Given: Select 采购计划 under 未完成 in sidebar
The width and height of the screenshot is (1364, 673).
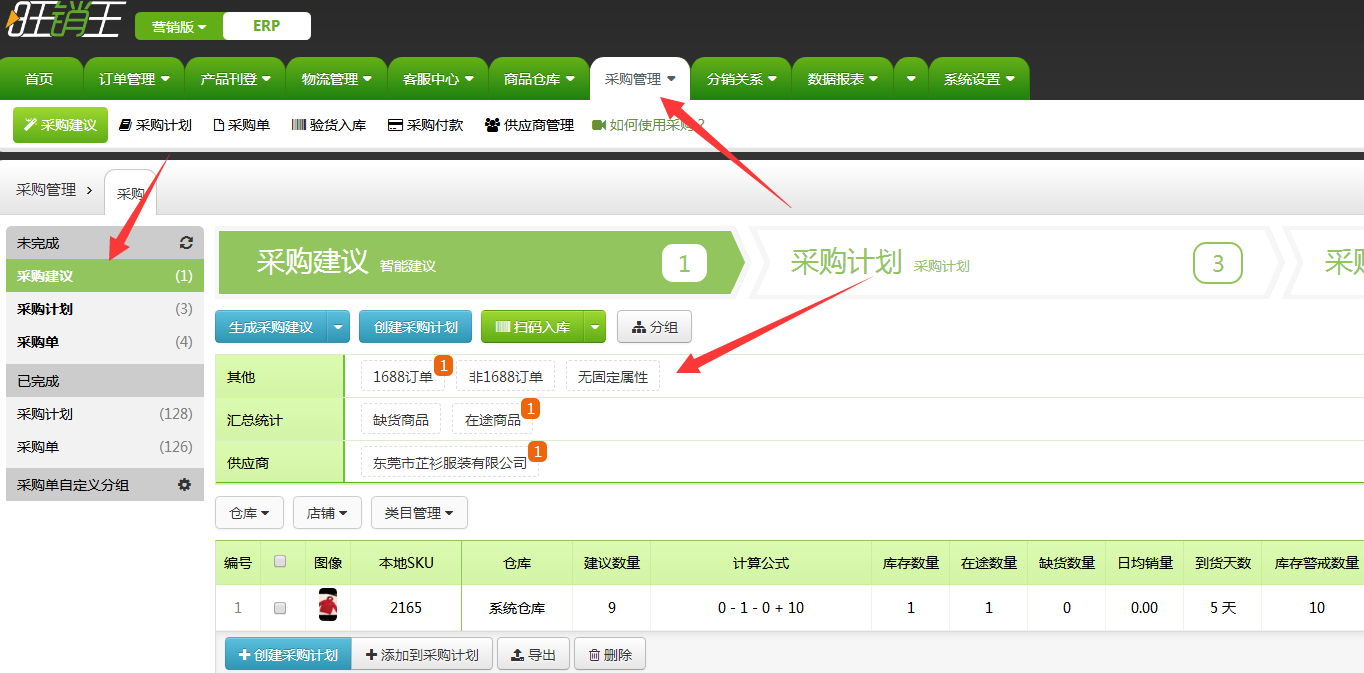Looking at the screenshot, I should 45,309.
